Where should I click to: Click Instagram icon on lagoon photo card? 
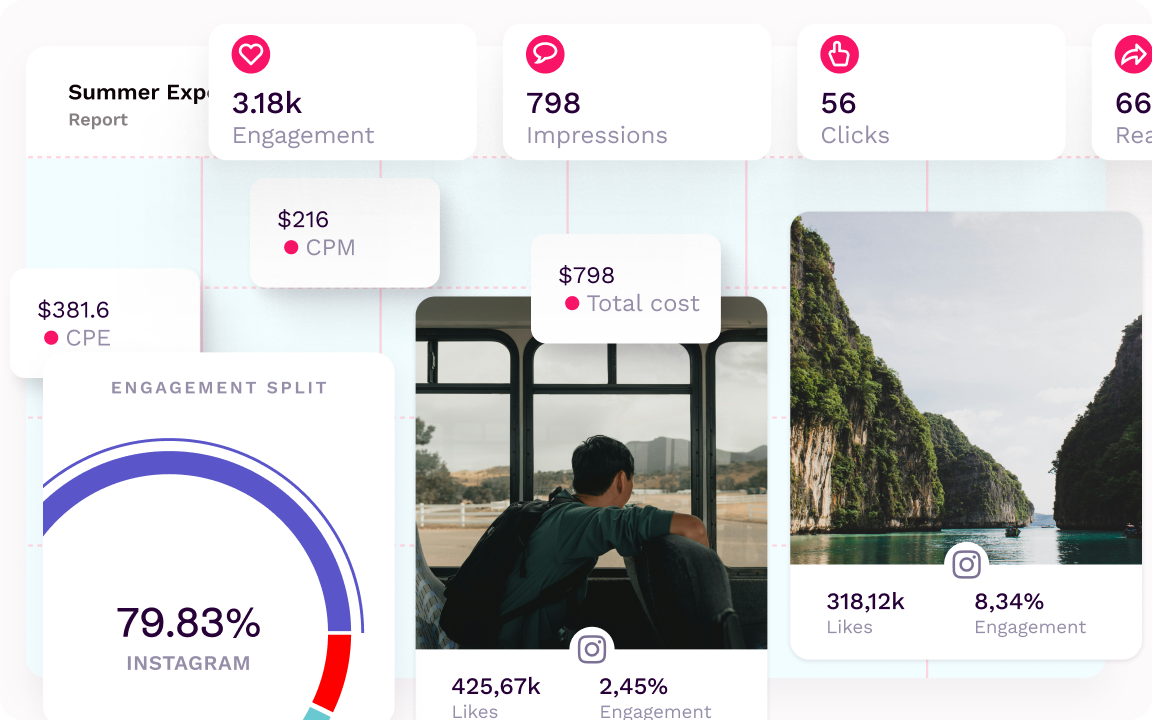pos(966,565)
